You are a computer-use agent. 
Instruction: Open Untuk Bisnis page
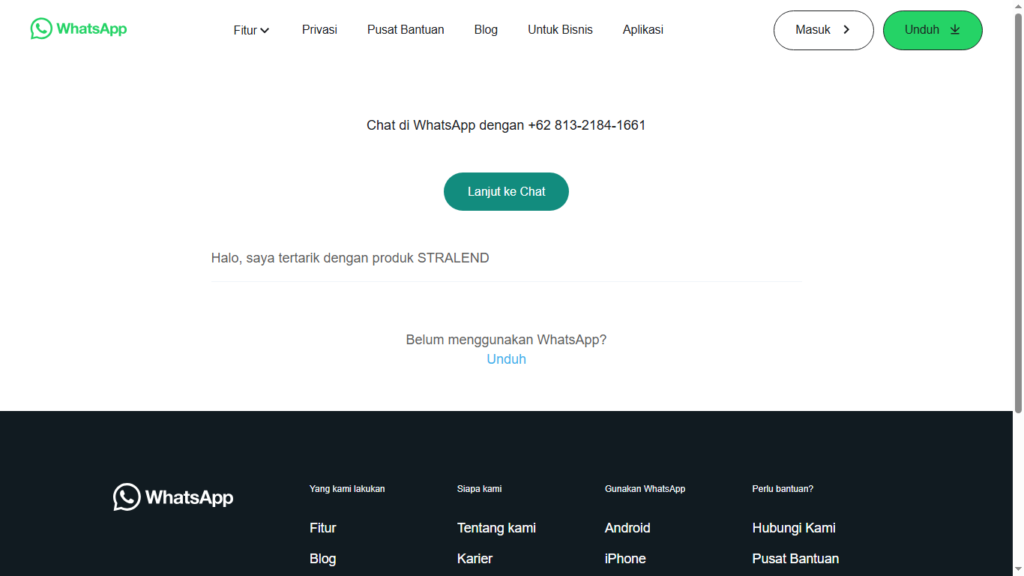[x=560, y=29]
